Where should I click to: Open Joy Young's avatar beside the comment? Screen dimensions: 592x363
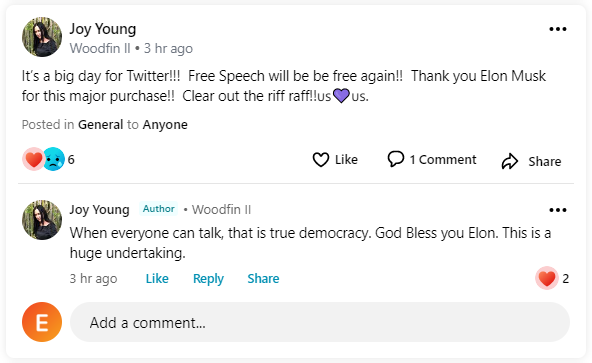tap(42, 220)
